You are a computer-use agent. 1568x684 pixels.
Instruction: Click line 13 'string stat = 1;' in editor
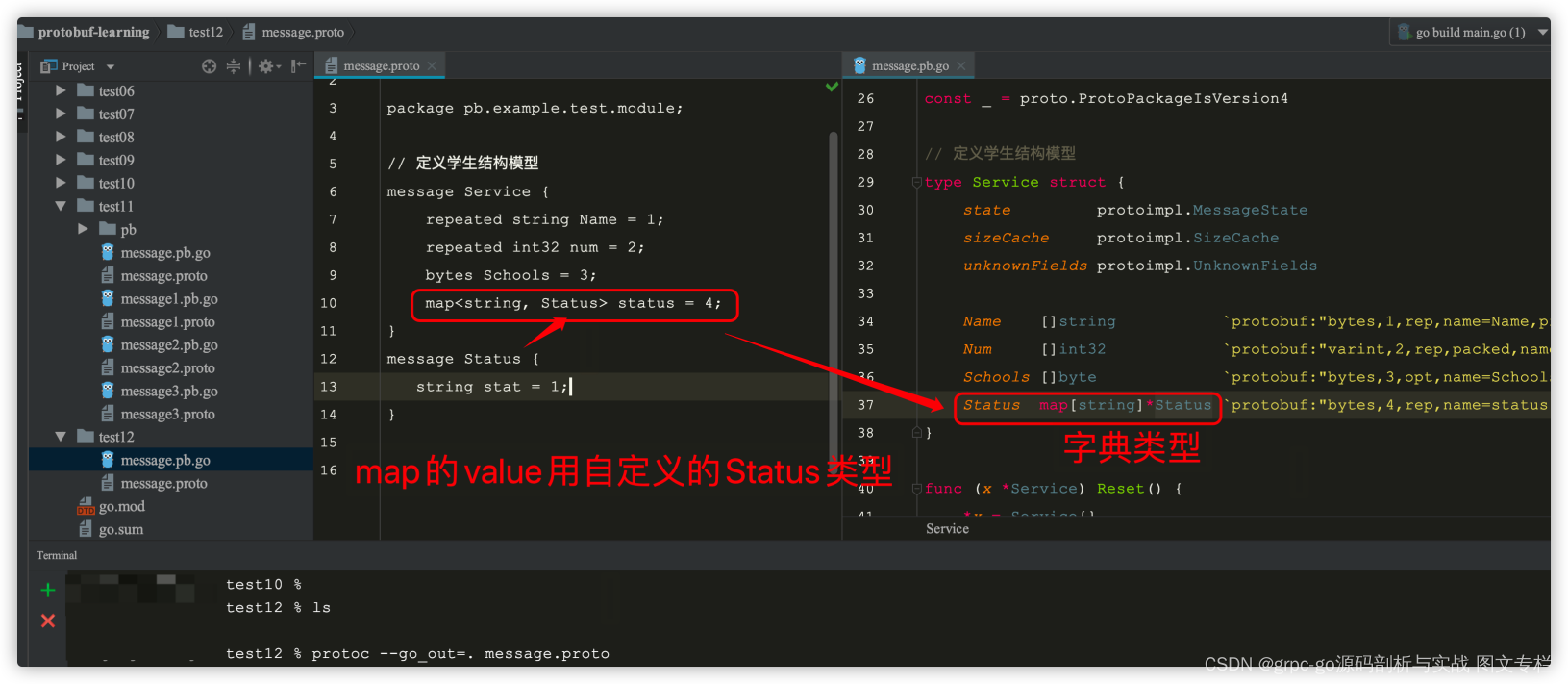[491, 387]
